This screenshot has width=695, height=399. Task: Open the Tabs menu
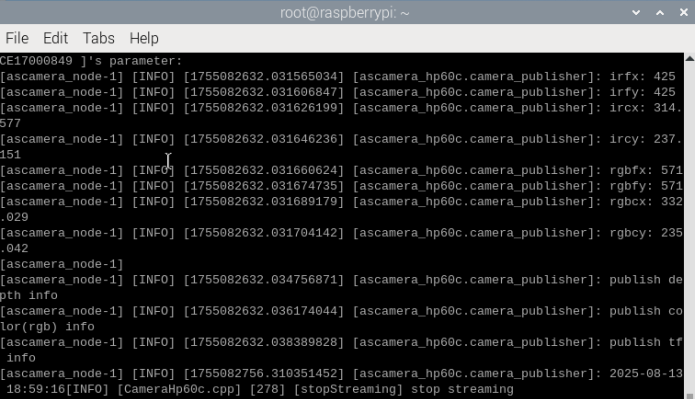[98, 38]
